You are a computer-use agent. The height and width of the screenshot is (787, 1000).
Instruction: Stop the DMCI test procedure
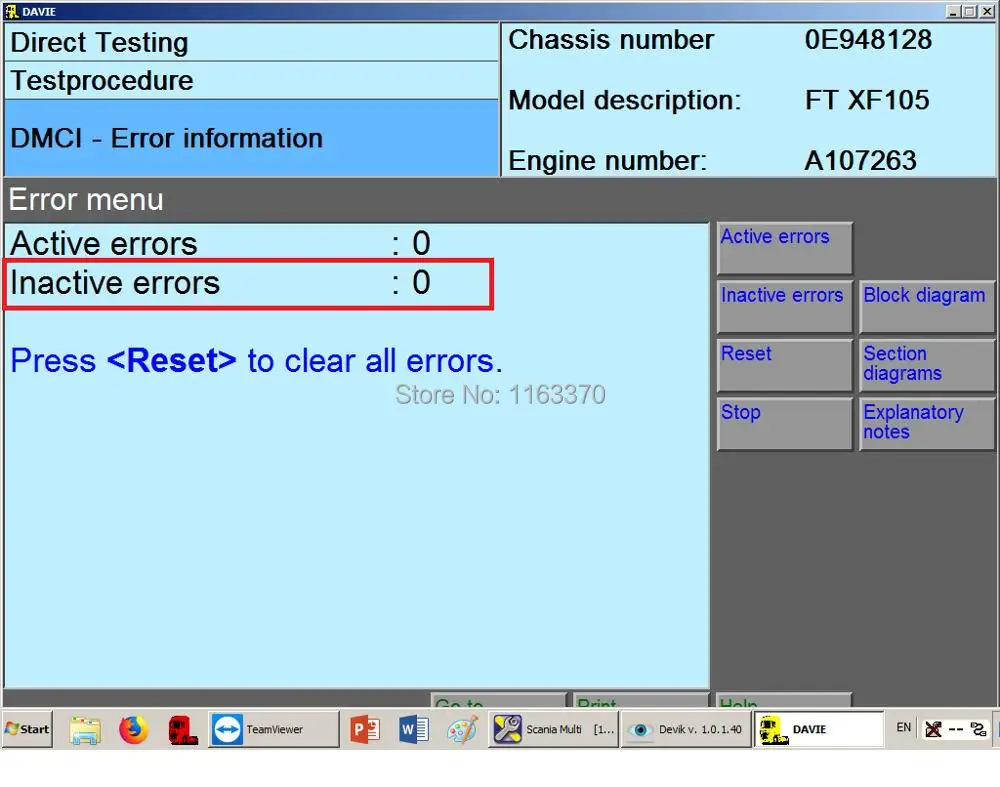click(784, 424)
